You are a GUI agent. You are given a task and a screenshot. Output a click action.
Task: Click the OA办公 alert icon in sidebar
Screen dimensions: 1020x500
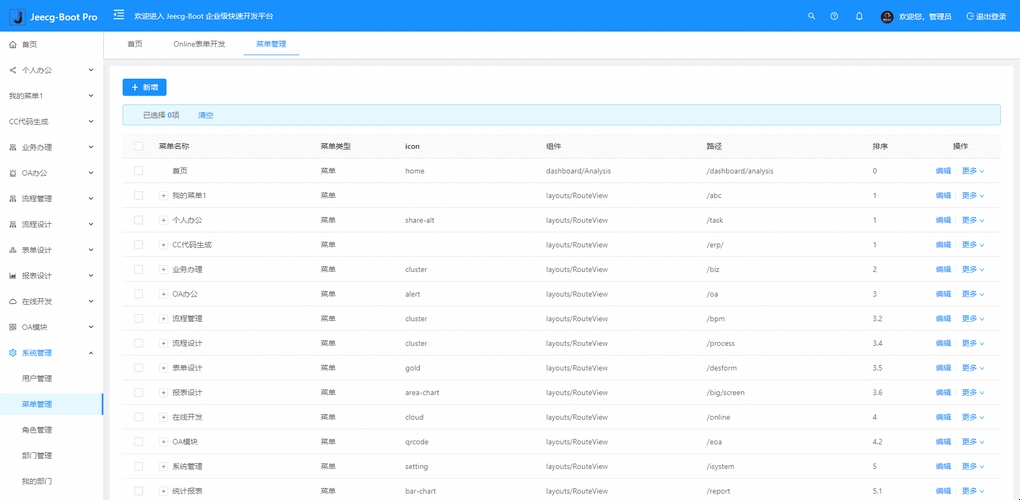pos(13,173)
